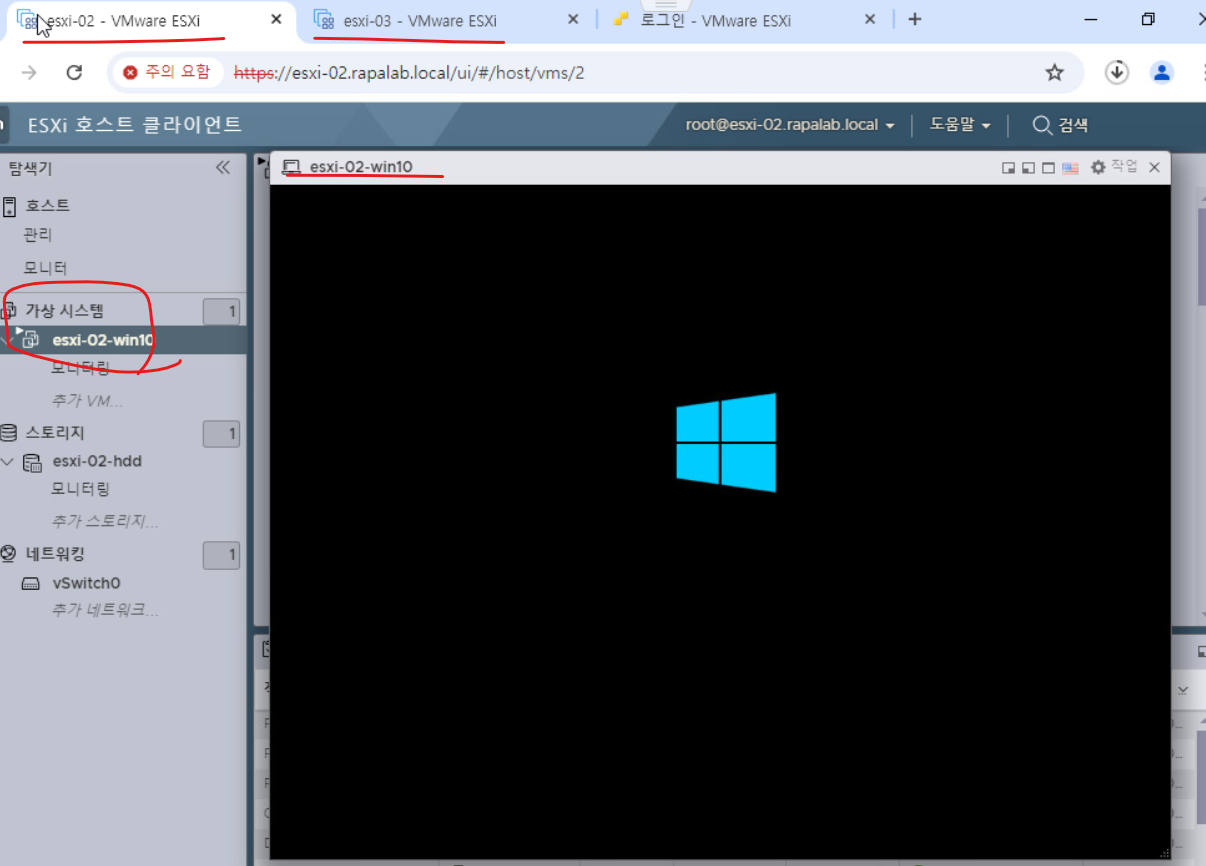Click 추가 VM... entry

point(87,401)
